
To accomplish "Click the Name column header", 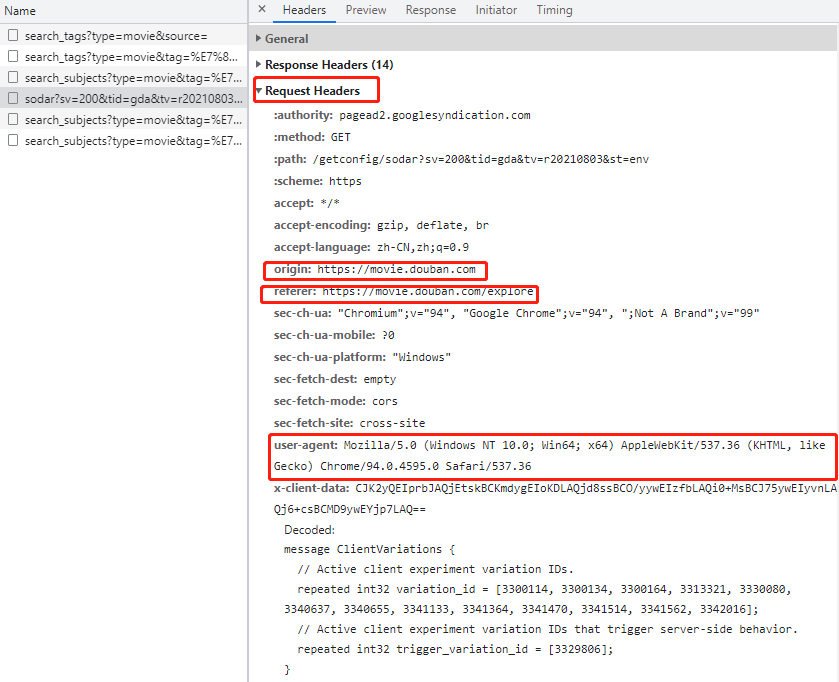I will pos(124,11).
